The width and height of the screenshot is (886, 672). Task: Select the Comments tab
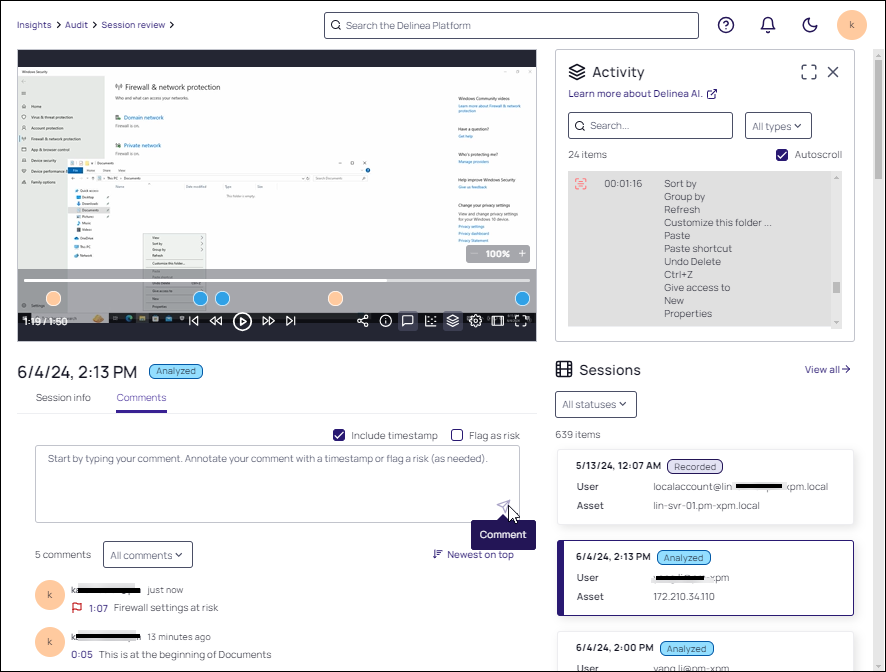141,397
